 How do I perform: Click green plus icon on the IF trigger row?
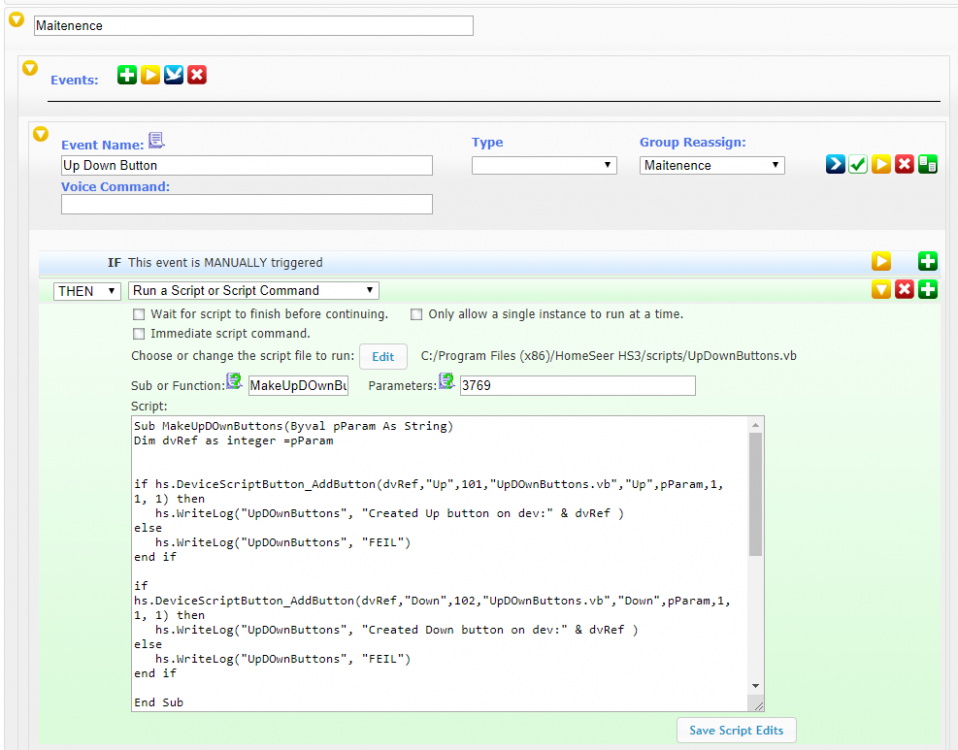[x=927, y=262]
